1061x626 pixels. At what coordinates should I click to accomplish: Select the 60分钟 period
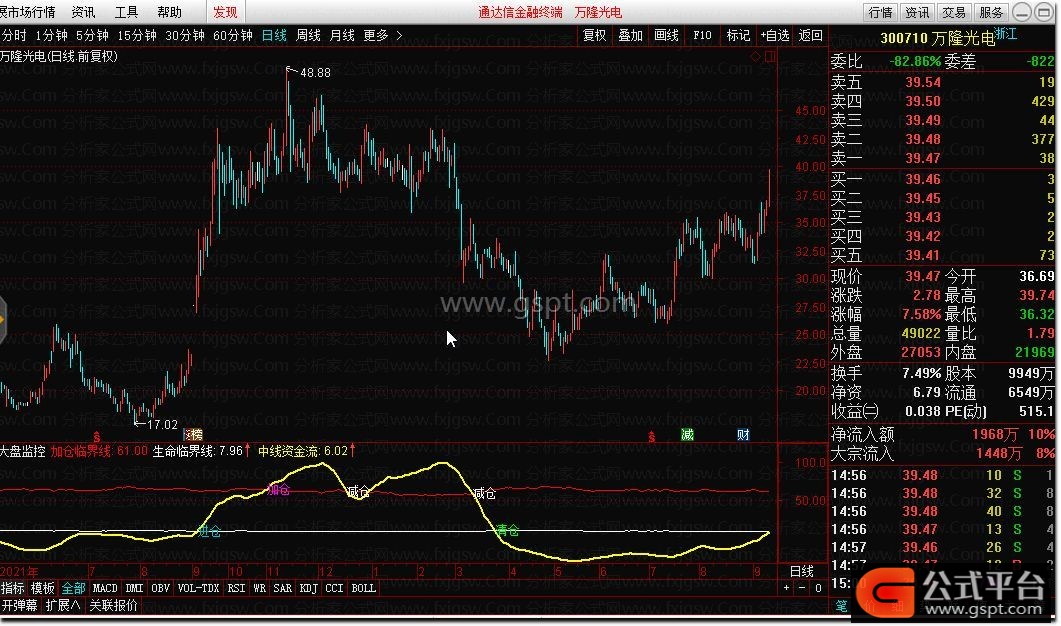pyautogui.click(x=233, y=35)
